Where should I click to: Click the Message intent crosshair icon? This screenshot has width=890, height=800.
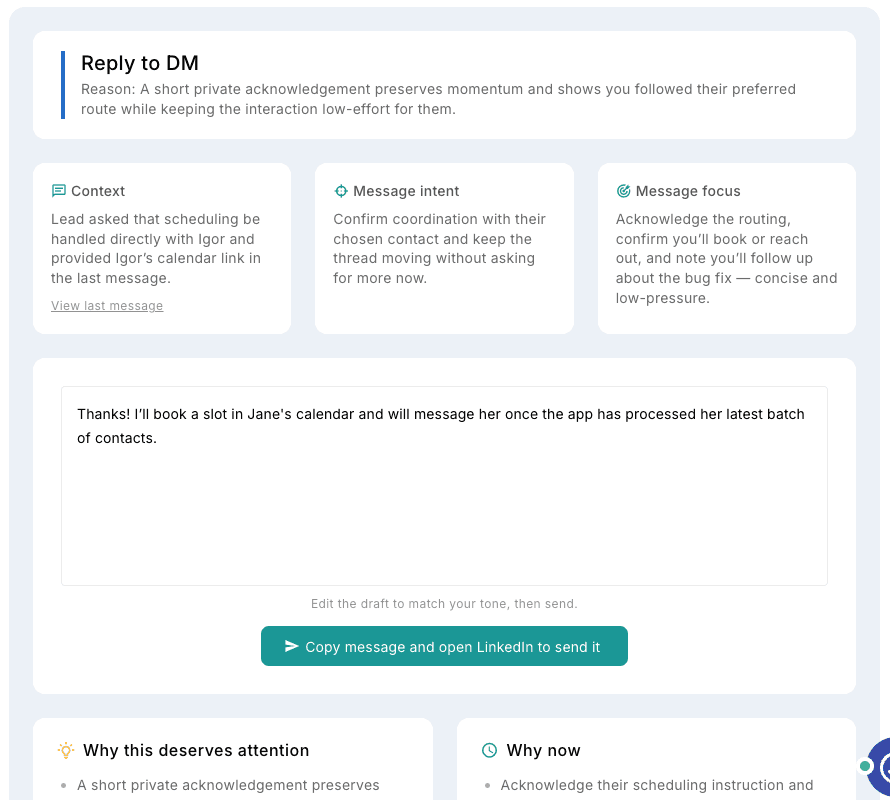click(341, 191)
